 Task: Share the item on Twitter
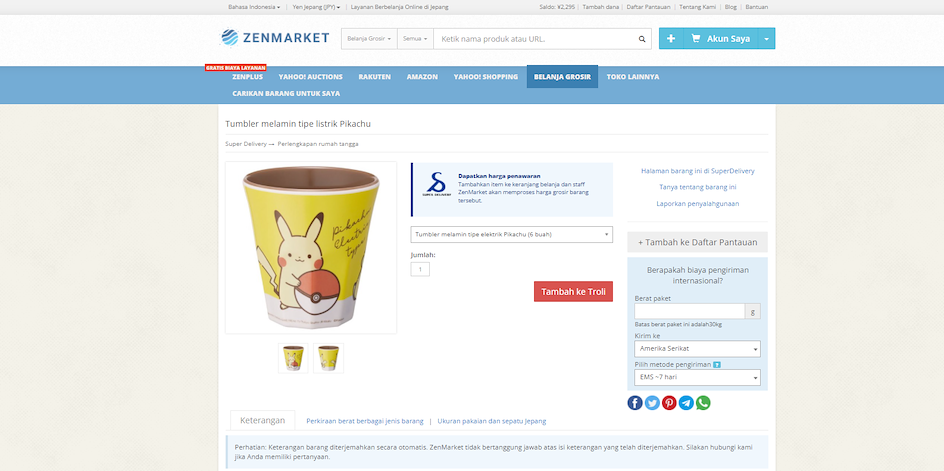[652, 403]
